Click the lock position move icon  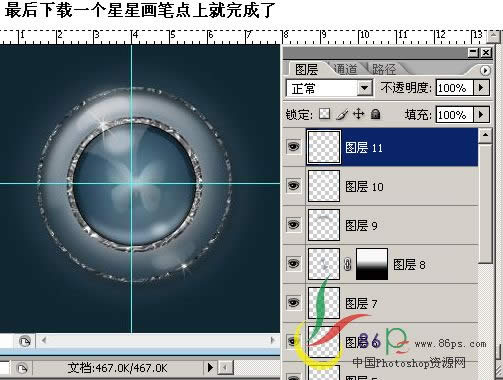[359, 114]
